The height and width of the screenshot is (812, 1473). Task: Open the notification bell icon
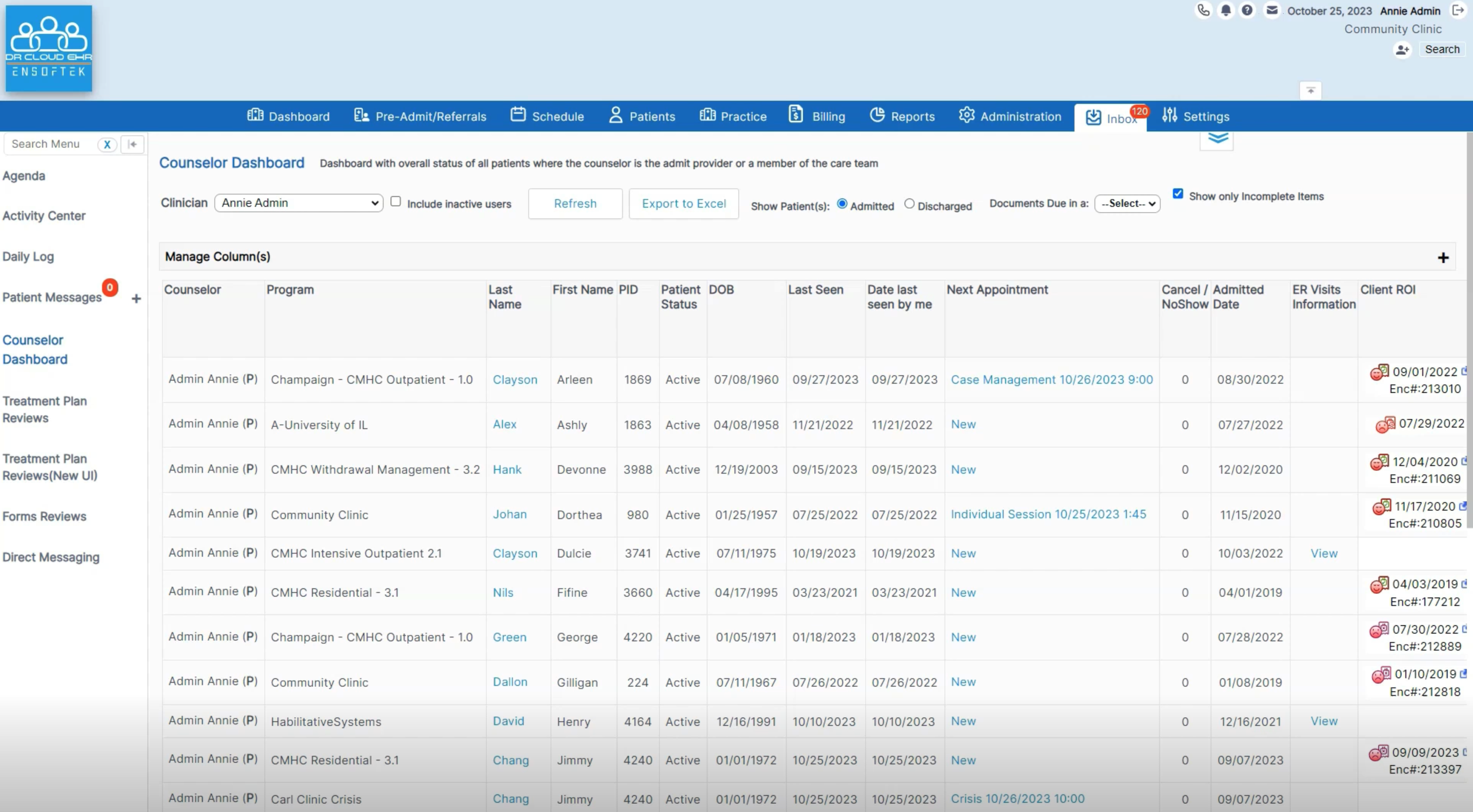[1225, 10]
